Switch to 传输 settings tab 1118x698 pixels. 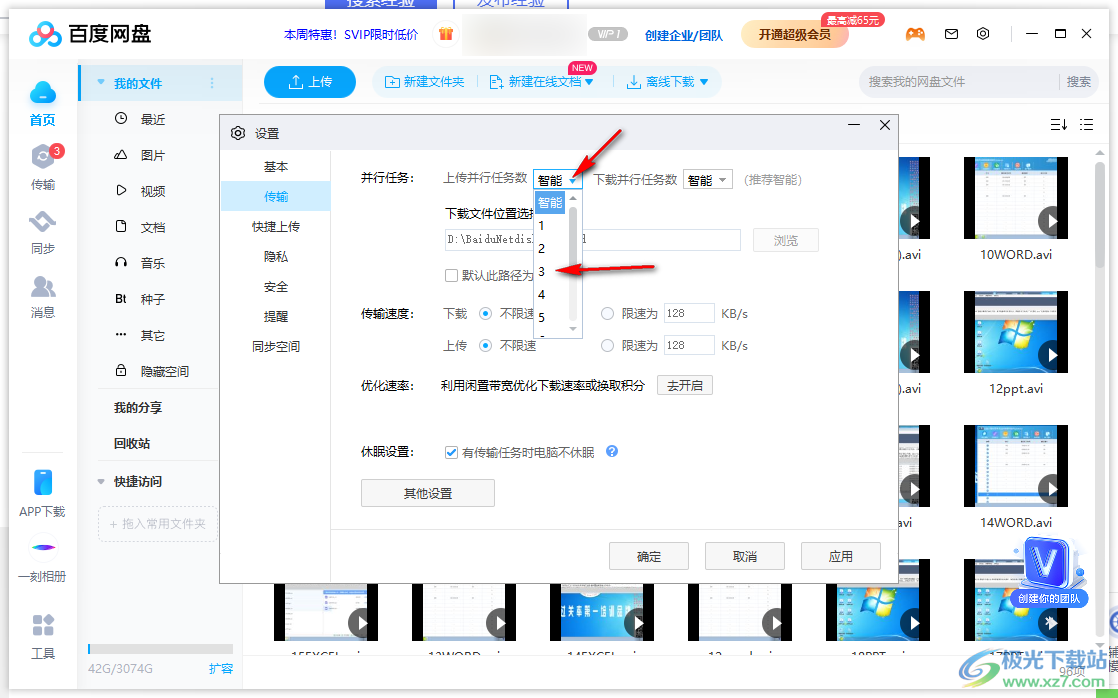click(x=276, y=196)
